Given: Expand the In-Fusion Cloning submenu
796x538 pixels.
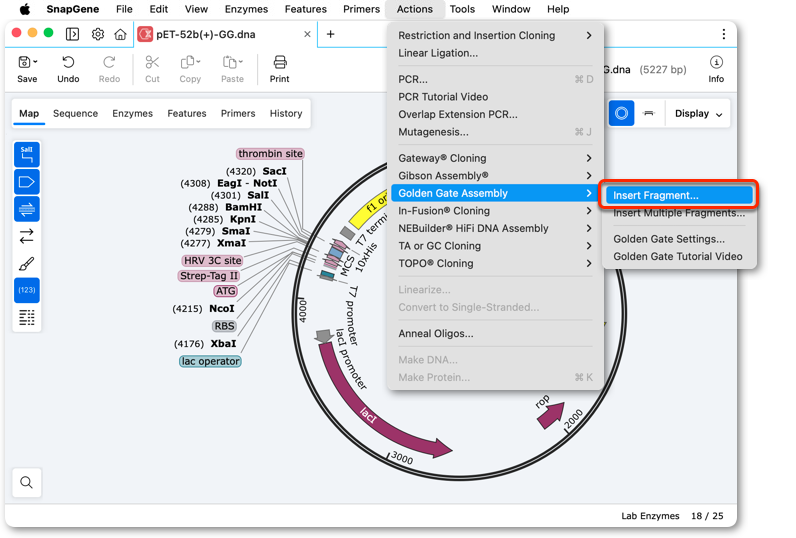Looking at the screenshot, I should [494, 211].
